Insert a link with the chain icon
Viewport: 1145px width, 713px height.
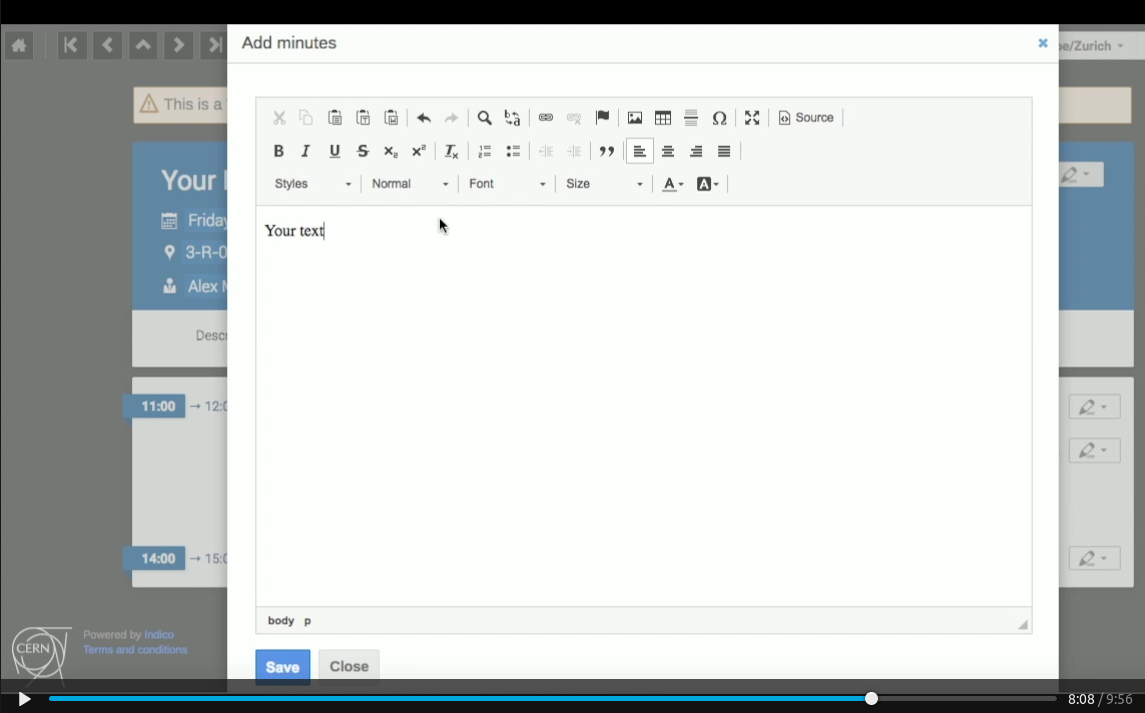[545, 118]
